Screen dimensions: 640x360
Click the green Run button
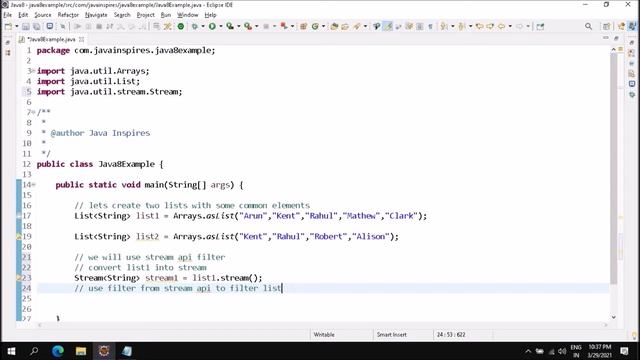point(212,27)
